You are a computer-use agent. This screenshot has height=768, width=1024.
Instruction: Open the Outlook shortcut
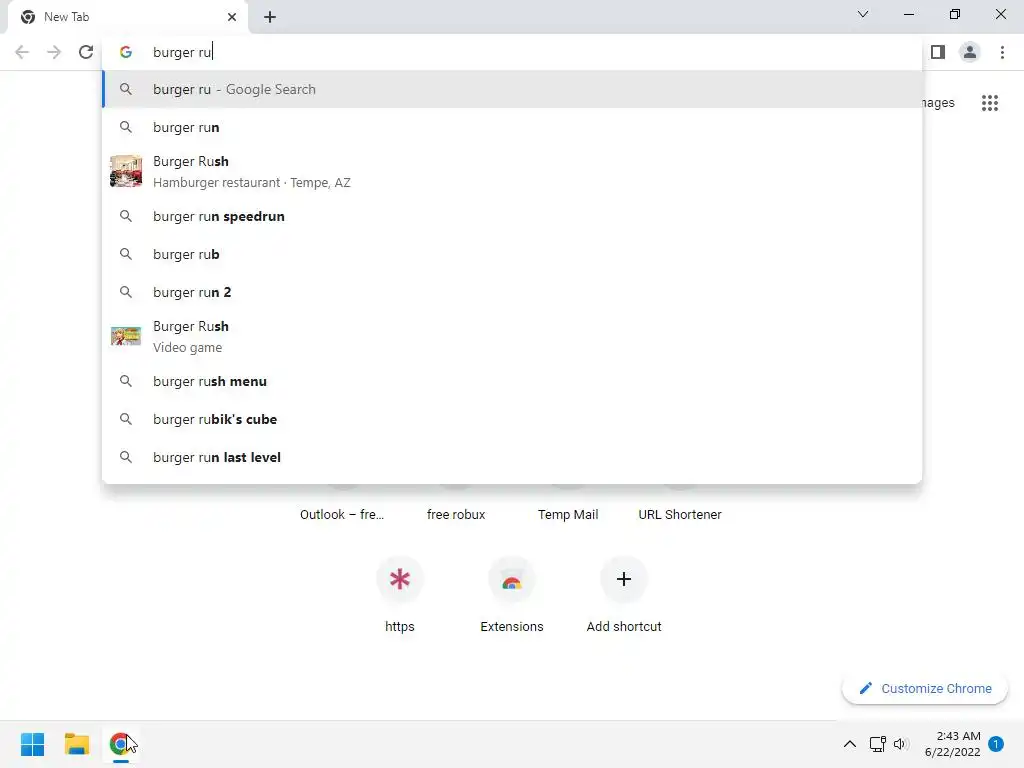point(342,515)
